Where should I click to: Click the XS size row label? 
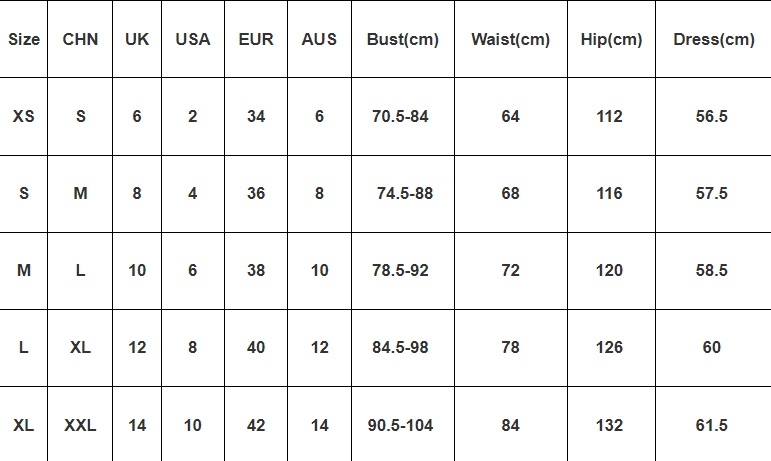[24, 116]
